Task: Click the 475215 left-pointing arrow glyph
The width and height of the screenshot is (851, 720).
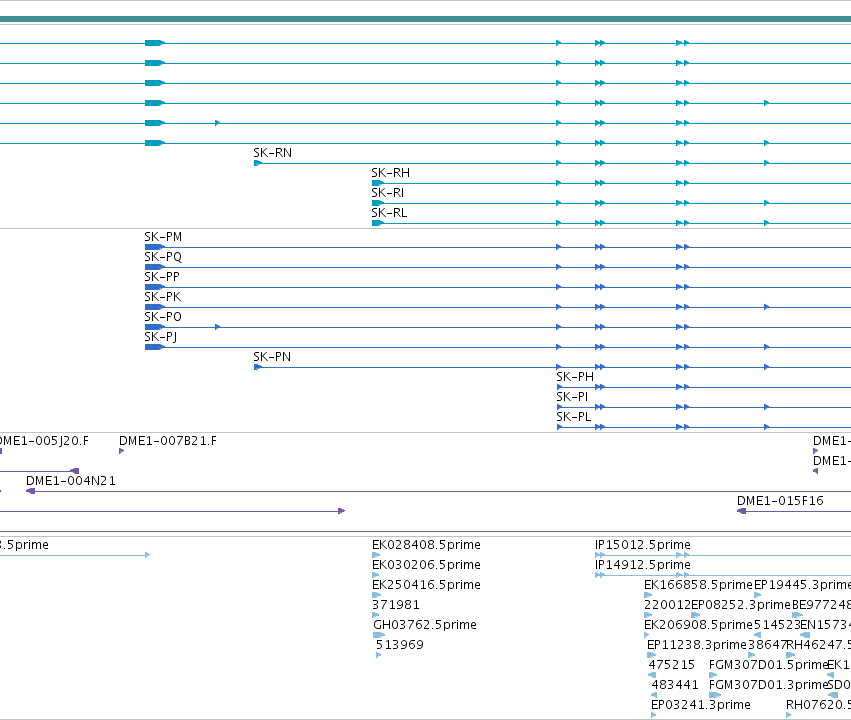Action: [x=652, y=675]
